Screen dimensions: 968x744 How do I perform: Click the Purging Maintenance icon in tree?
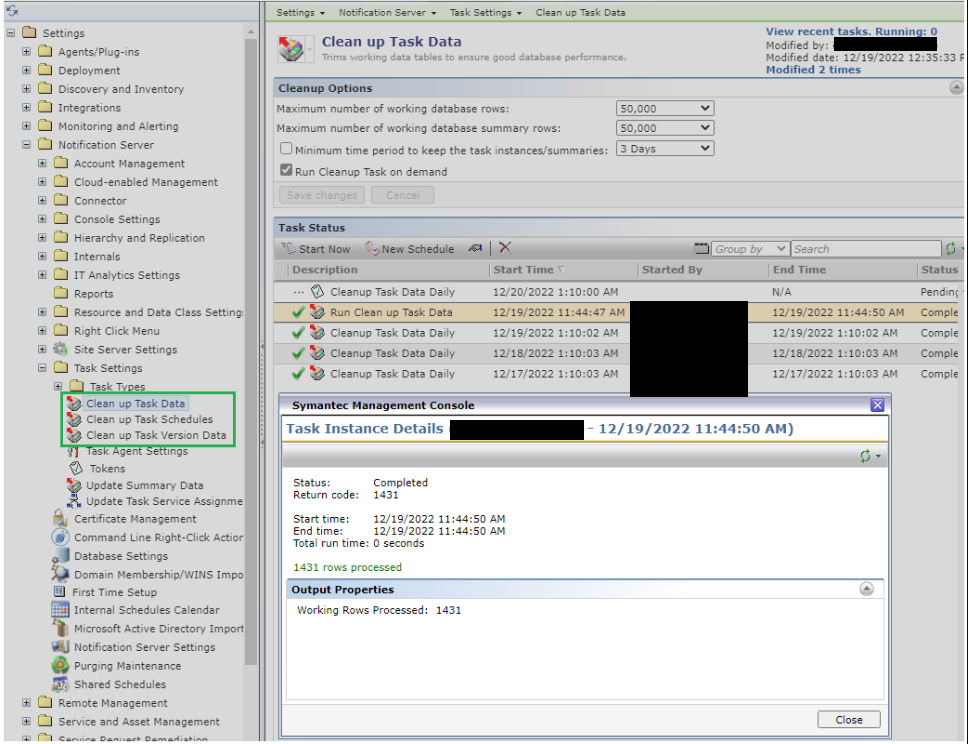60,666
